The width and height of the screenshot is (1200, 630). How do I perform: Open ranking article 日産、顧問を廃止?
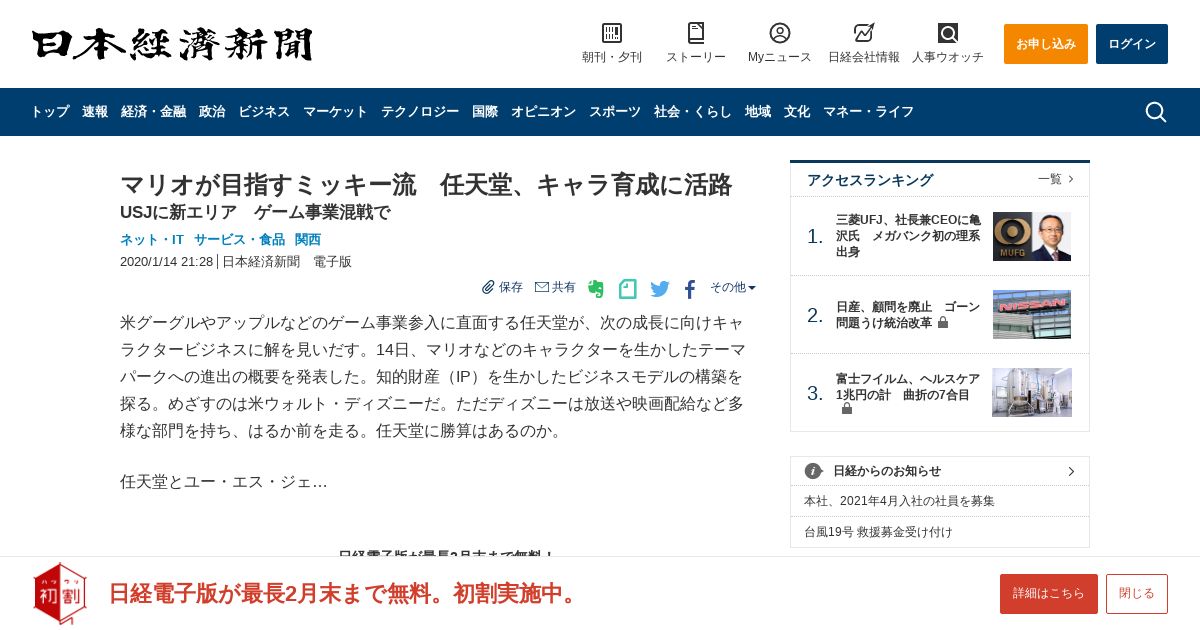click(908, 315)
